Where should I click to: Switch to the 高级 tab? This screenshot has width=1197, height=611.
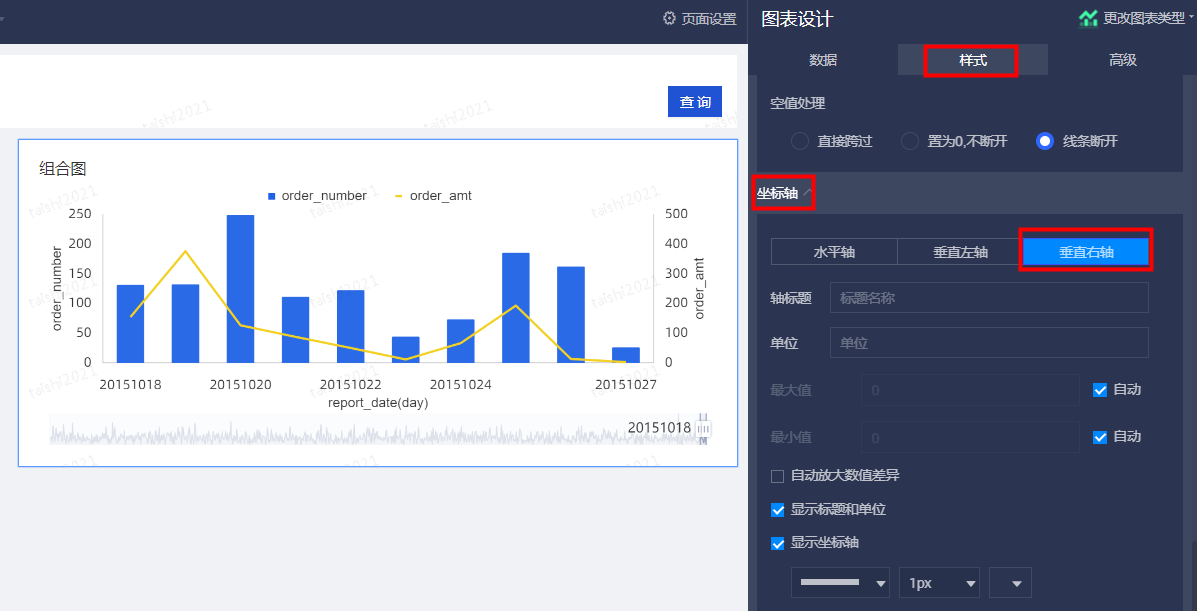(x=1122, y=60)
